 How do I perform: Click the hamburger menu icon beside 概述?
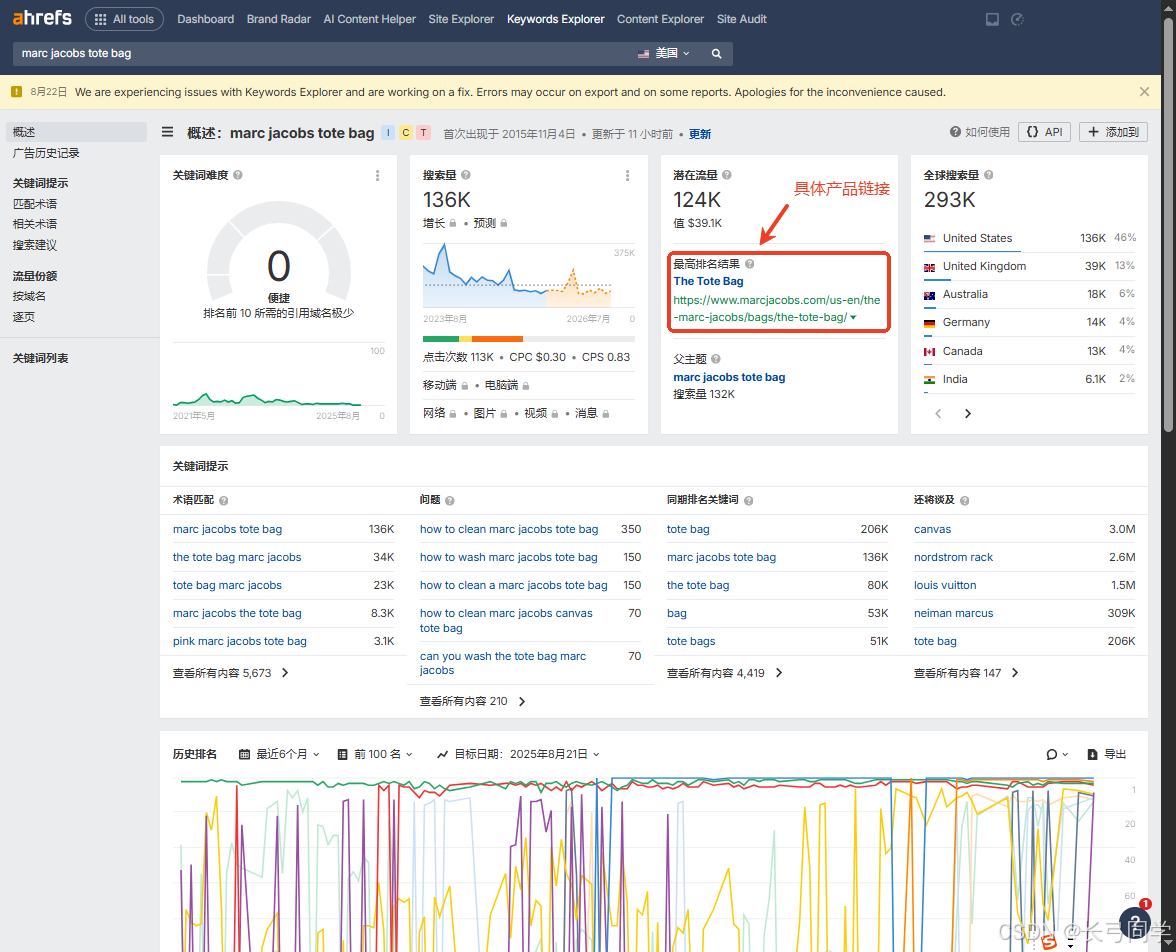(167, 132)
